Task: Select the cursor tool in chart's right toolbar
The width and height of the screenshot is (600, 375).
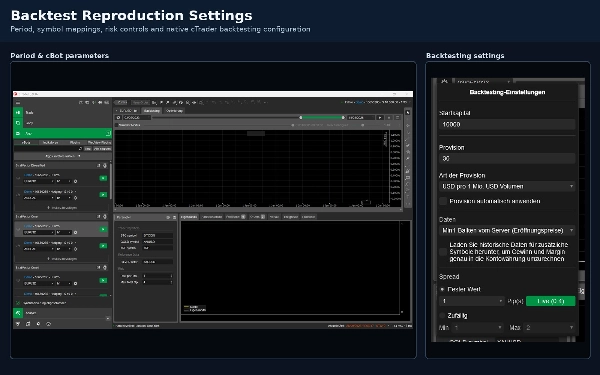Action: pos(408,112)
